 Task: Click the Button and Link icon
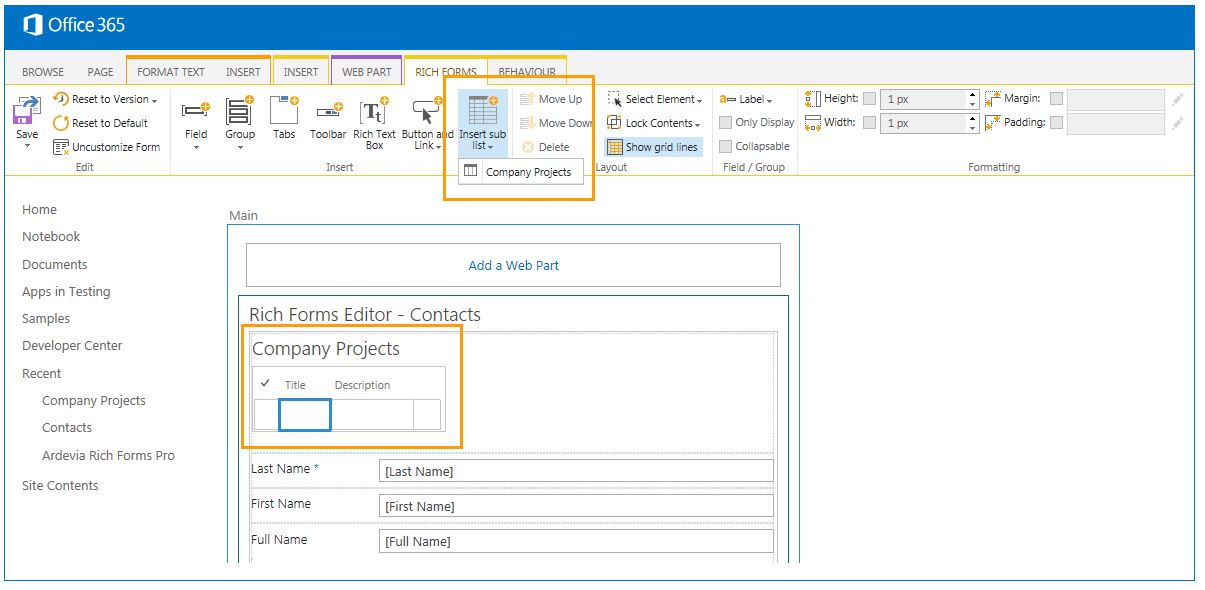click(427, 110)
